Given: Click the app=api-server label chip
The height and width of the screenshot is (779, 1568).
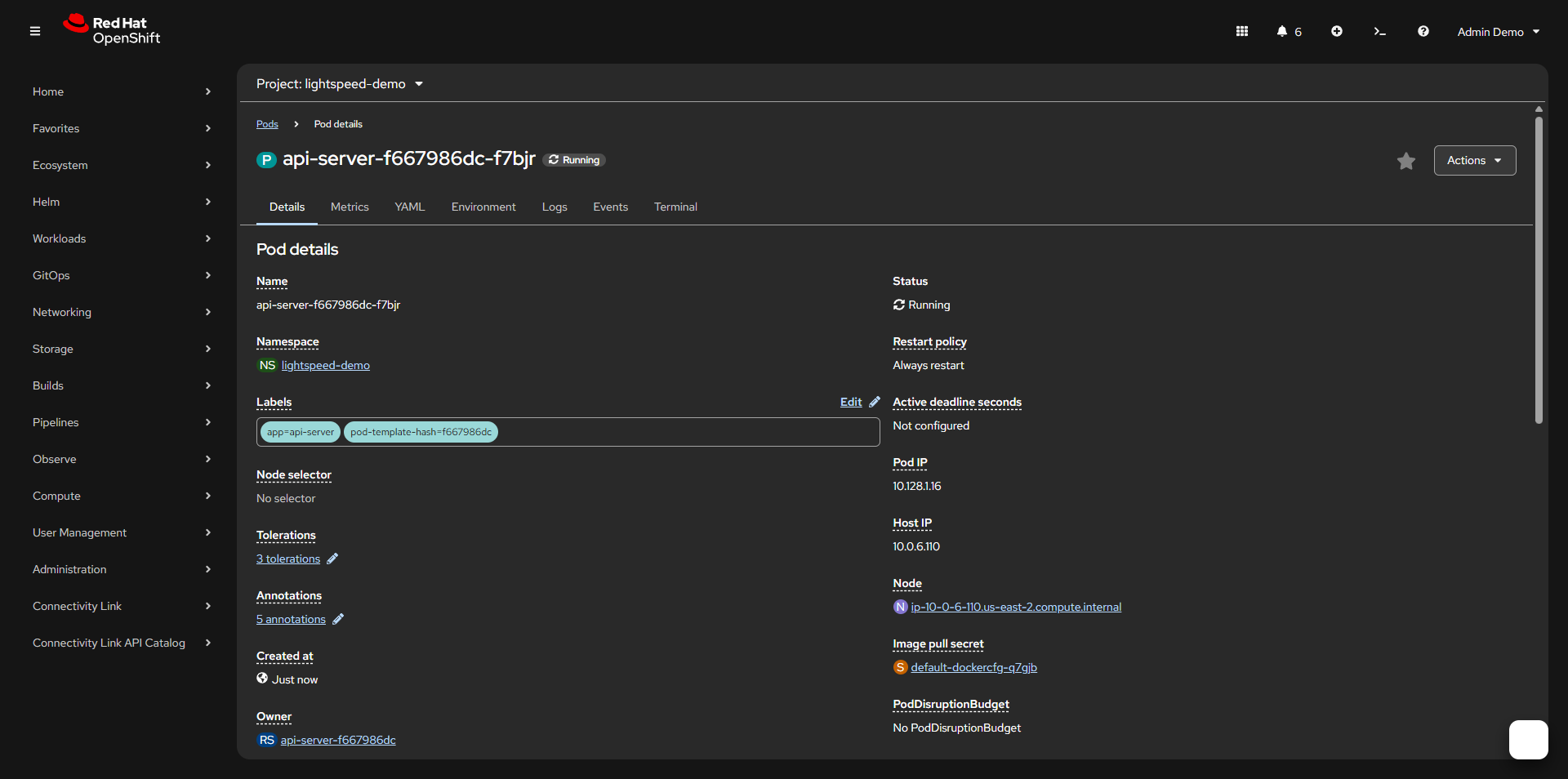Looking at the screenshot, I should pos(301,432).
